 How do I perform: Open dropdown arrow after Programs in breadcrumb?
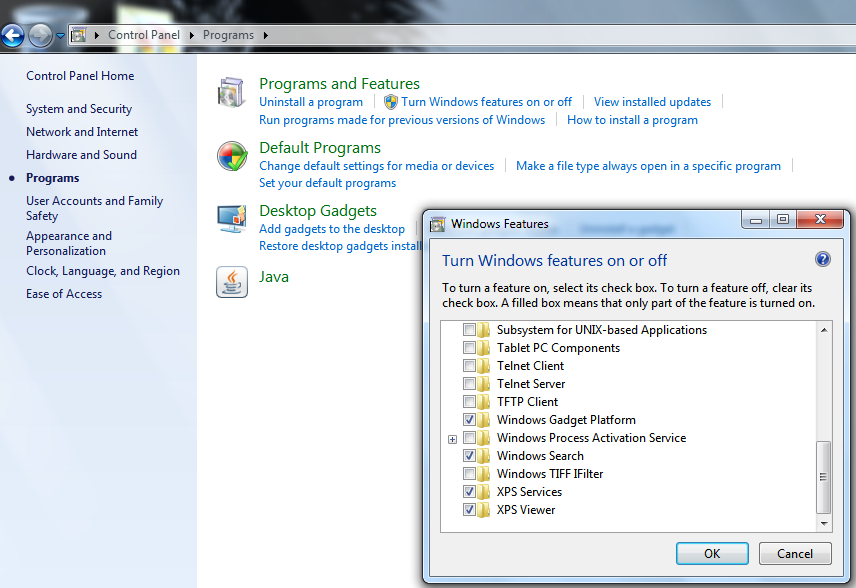pyautogui.click(x=266, y=36)
